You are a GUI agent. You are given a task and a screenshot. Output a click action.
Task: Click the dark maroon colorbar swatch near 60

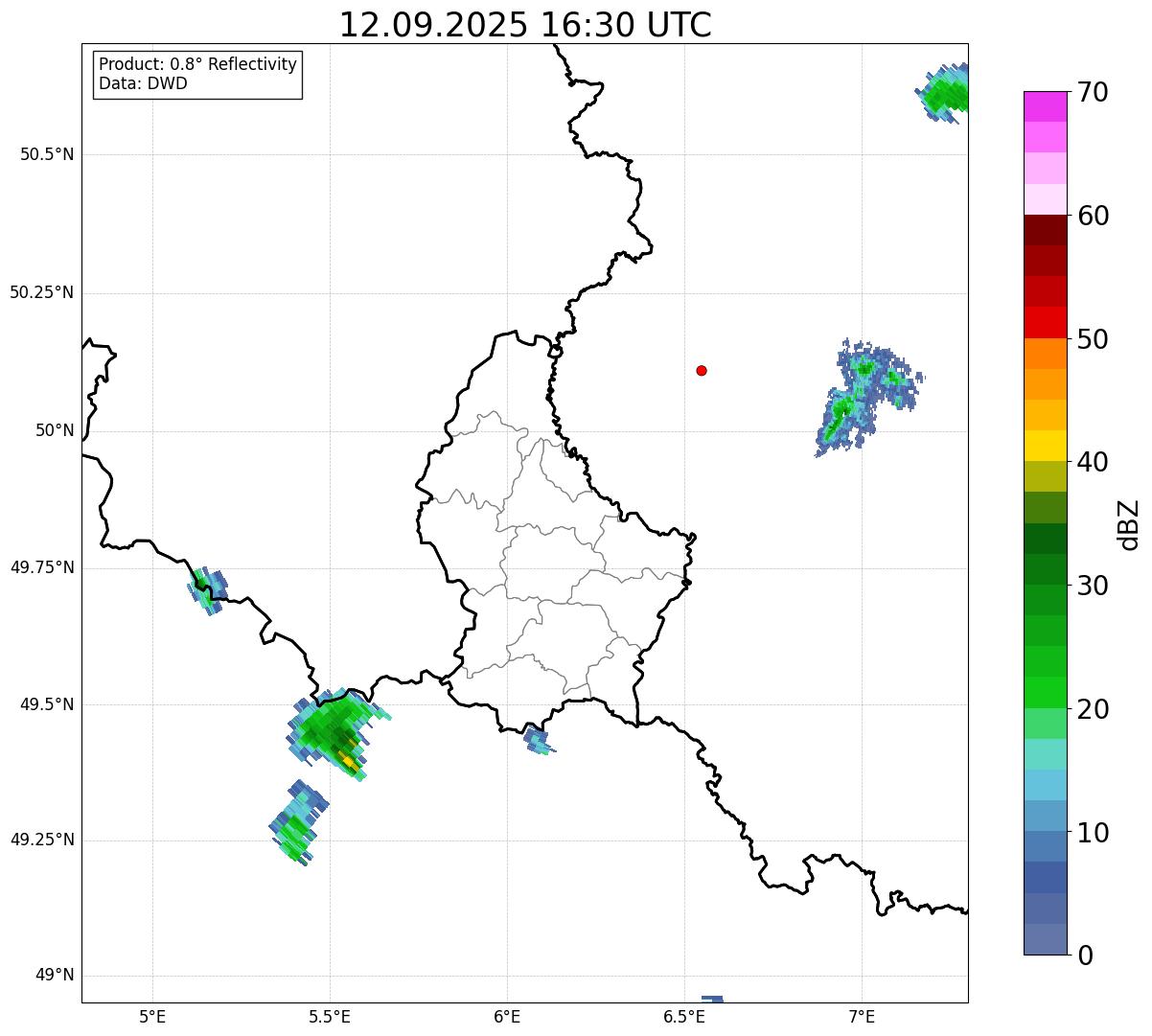(x=1046, y=230)
